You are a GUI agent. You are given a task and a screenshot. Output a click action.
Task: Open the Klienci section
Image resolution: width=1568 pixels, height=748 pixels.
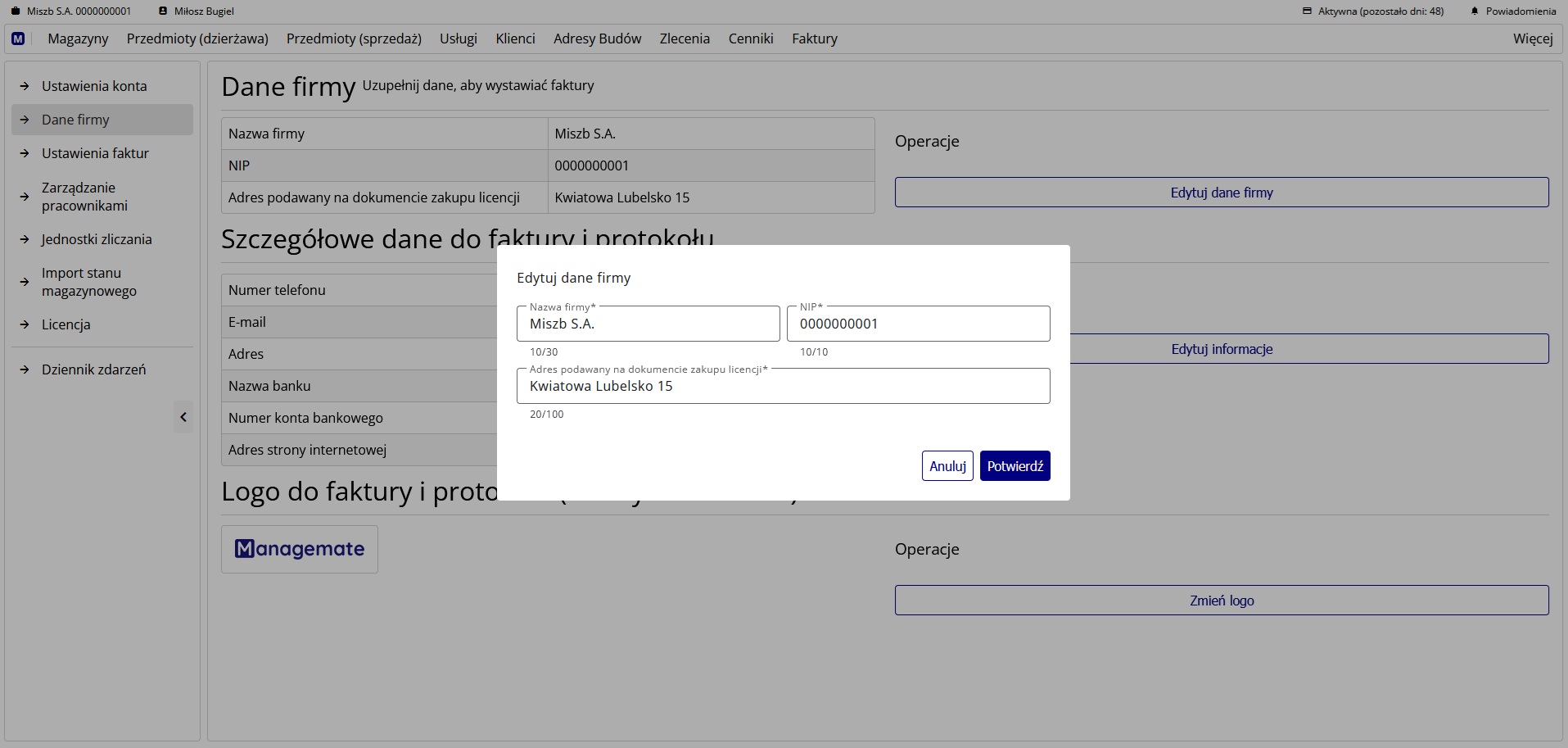515,39
